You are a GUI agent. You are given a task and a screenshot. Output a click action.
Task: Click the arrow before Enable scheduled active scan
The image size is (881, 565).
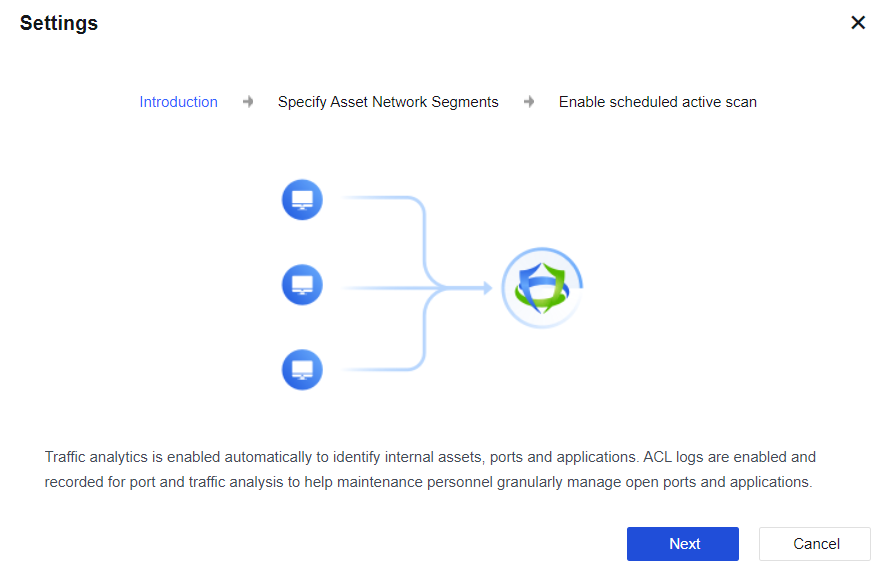(529, 102)
